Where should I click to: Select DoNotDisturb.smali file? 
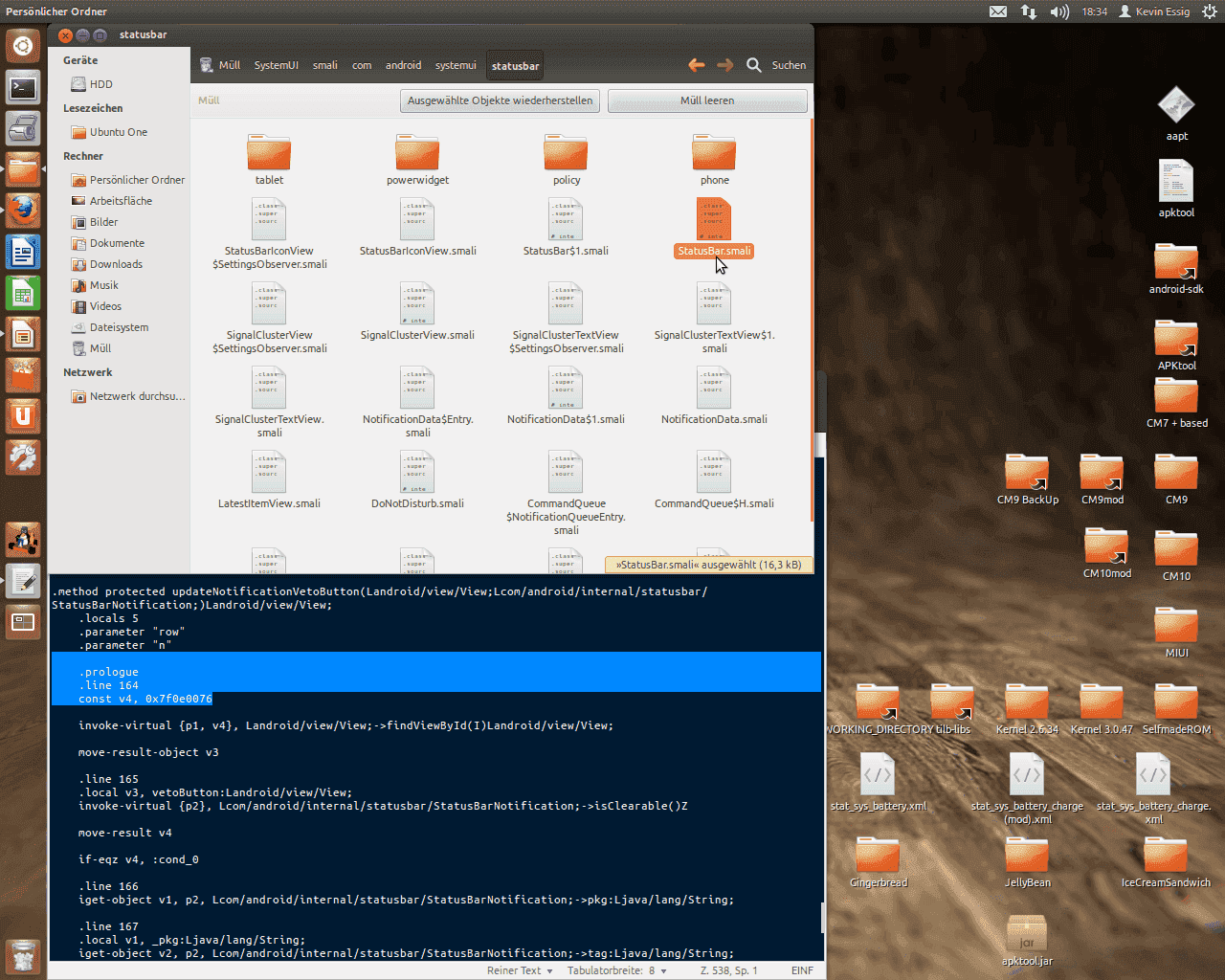[417, 480]
